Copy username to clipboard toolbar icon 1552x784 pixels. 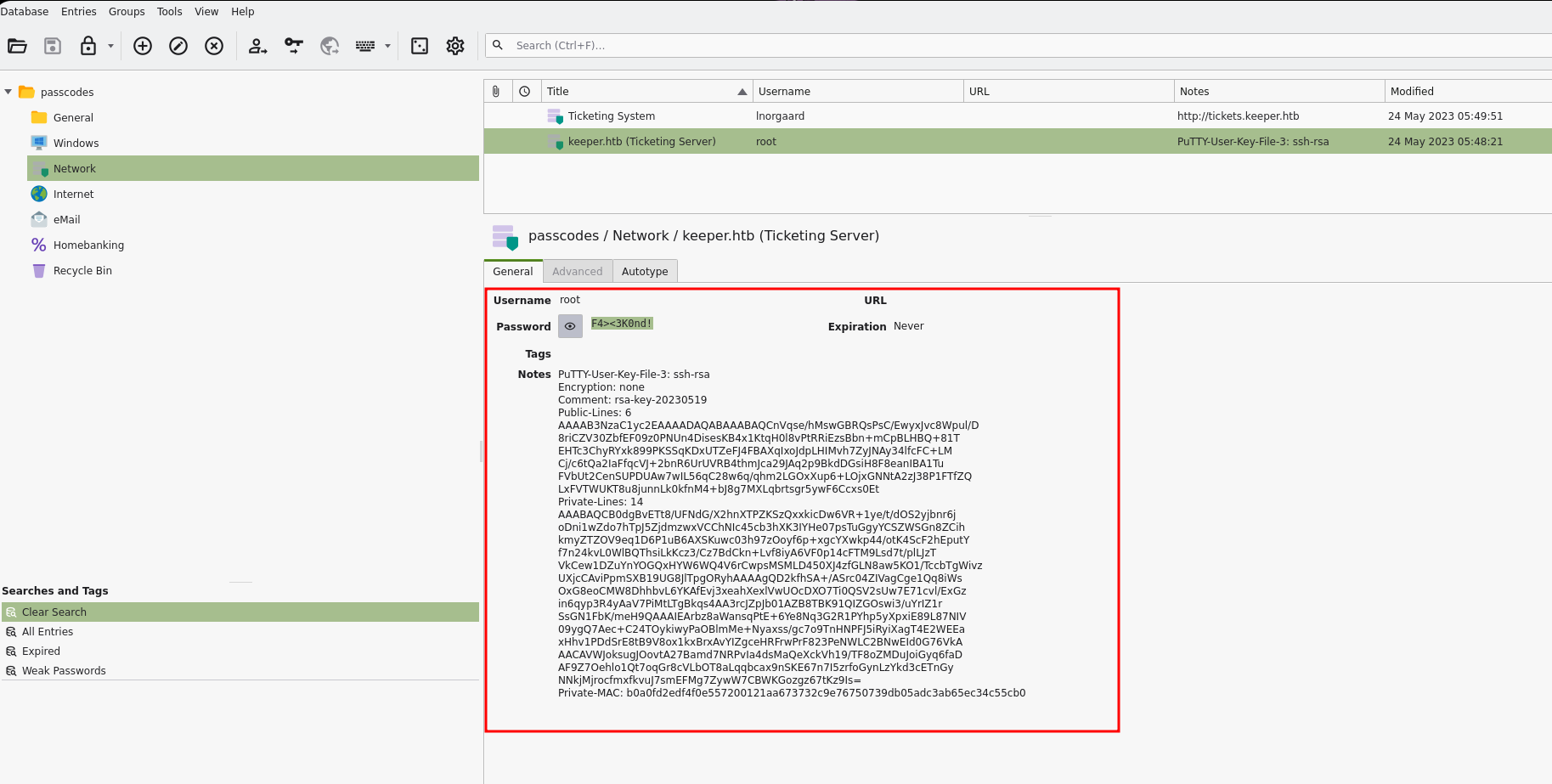click(x=257, y=46)
